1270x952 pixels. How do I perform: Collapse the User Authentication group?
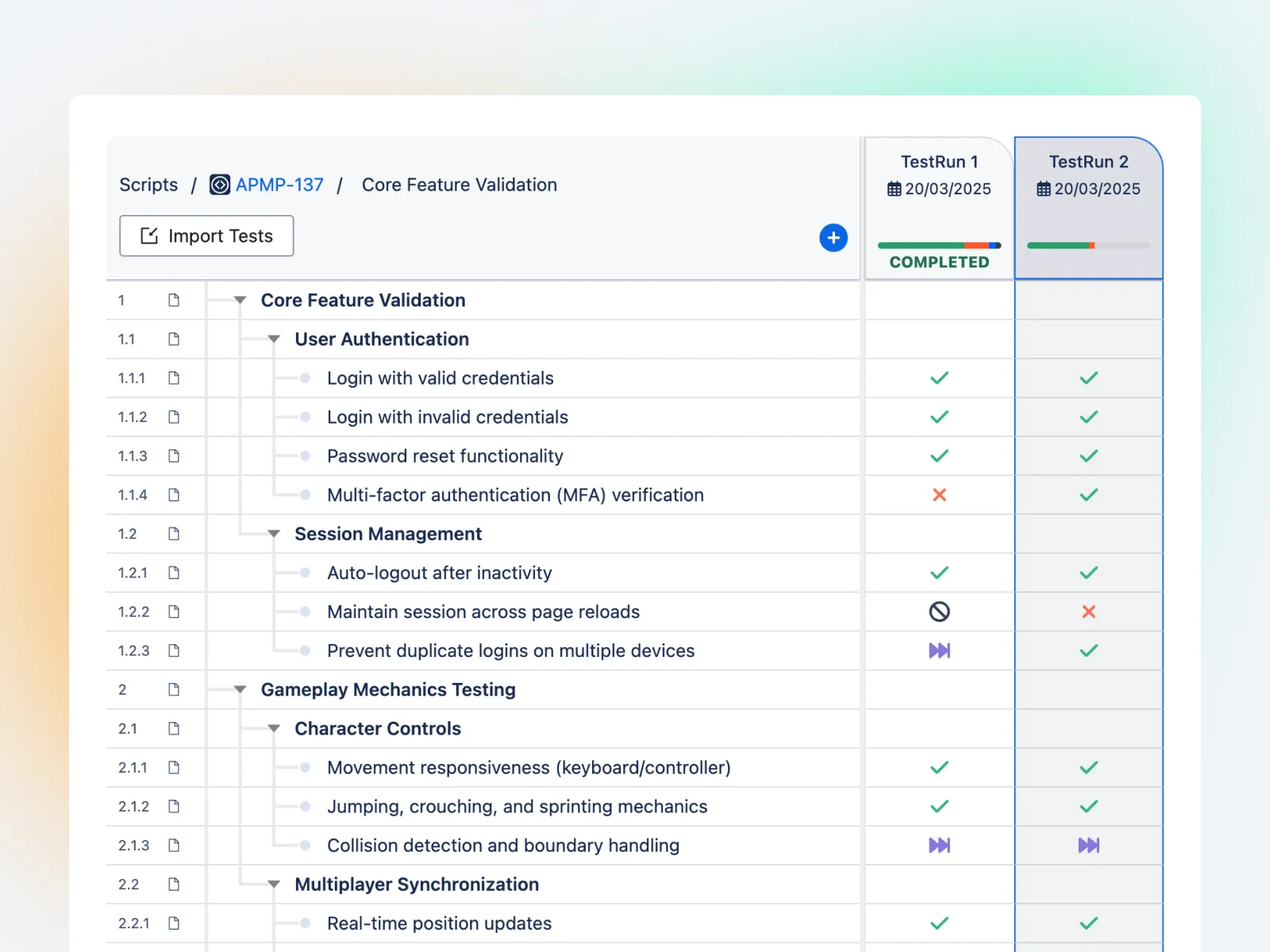[x=274, y=340]
